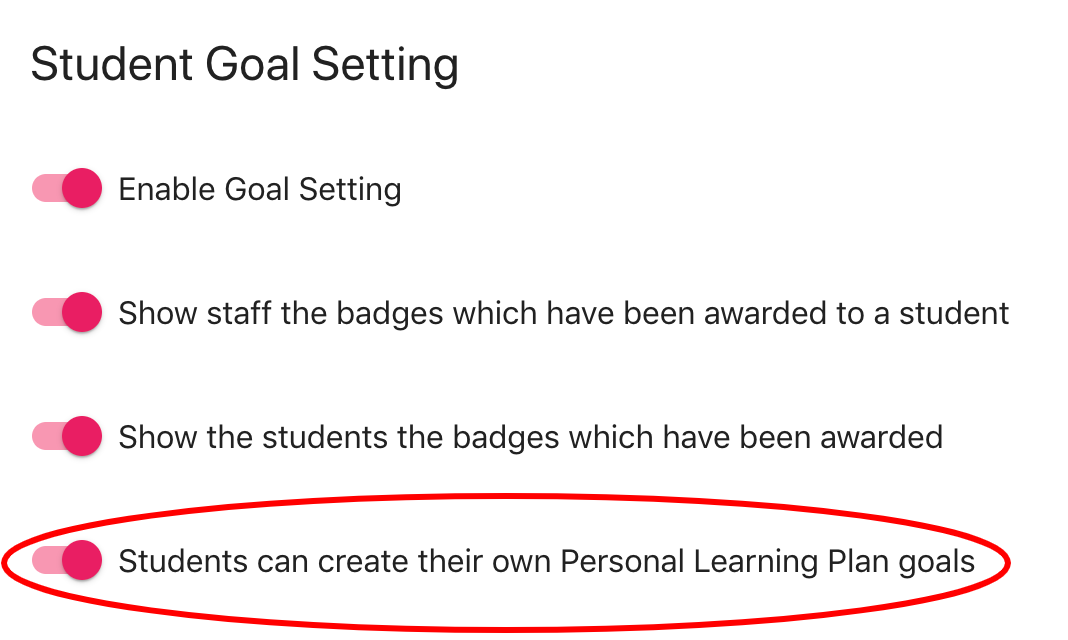The height and width of the screenshot is (640, 1068).
Task: Click 'Show the students the badges' label
Action: (530, 438)
